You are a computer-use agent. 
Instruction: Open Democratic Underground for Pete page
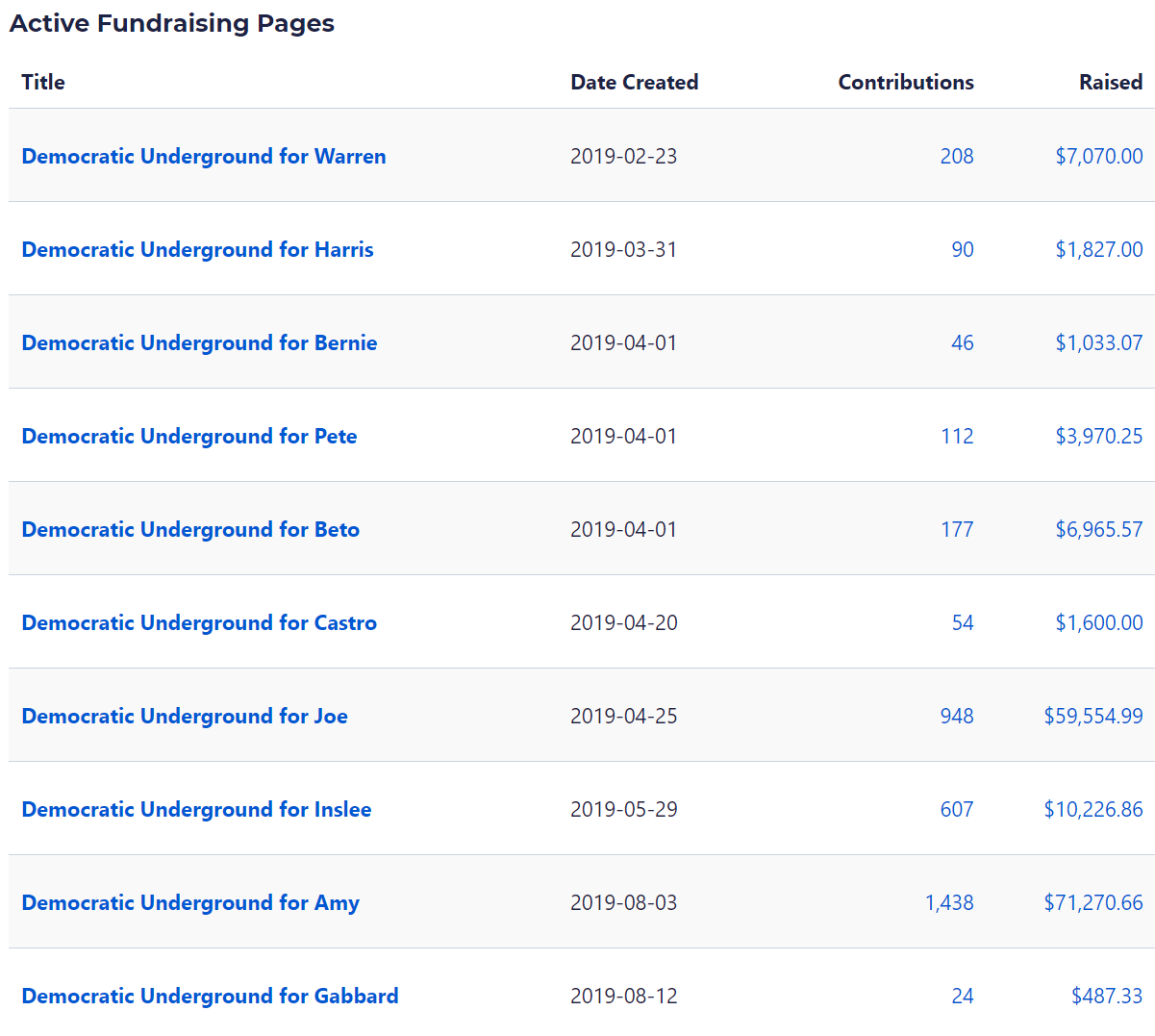[188, 436]
